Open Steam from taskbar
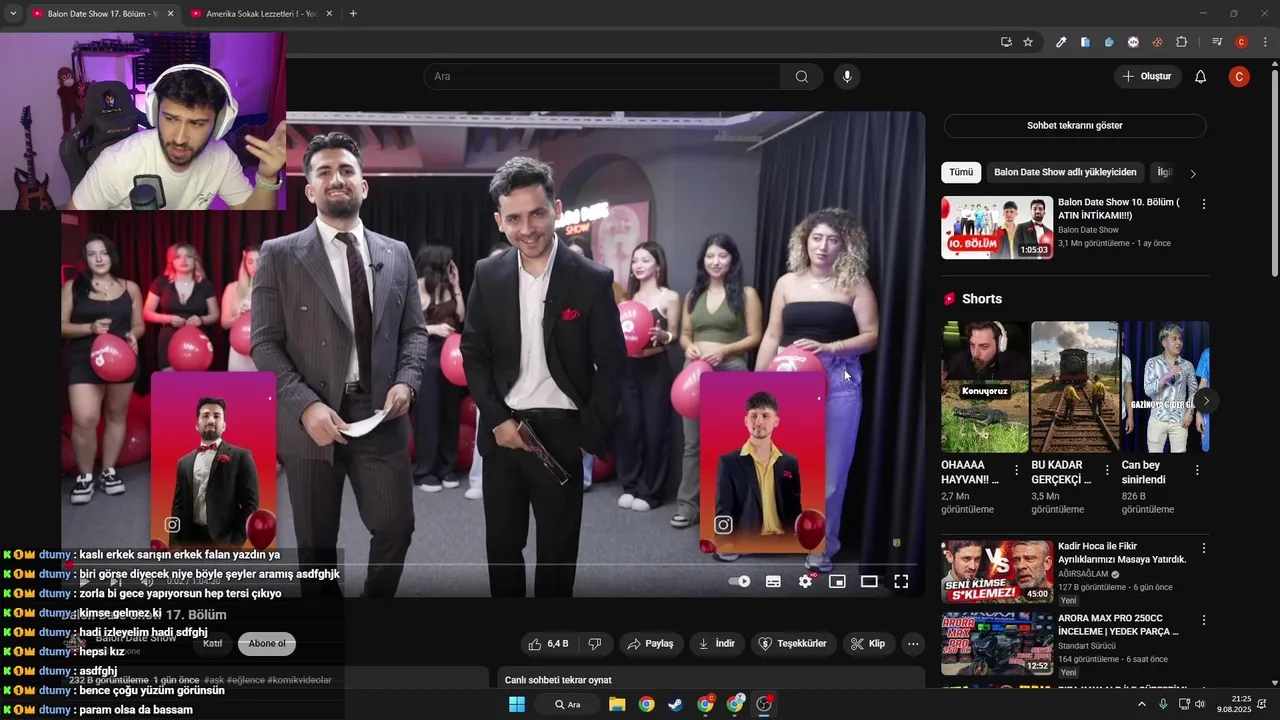Image resolution: width=1280 pixels, height=720 pixels. [x=676, y=705]
